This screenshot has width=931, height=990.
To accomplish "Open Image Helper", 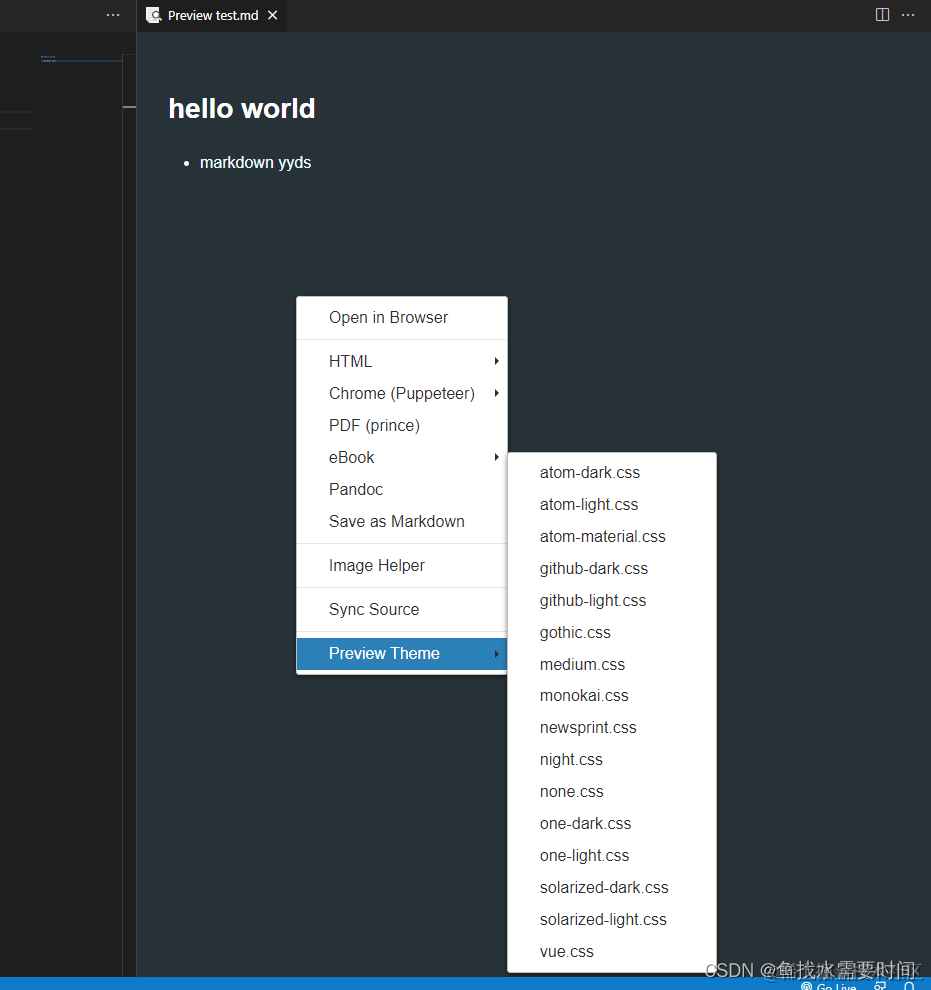I will 401,566.
